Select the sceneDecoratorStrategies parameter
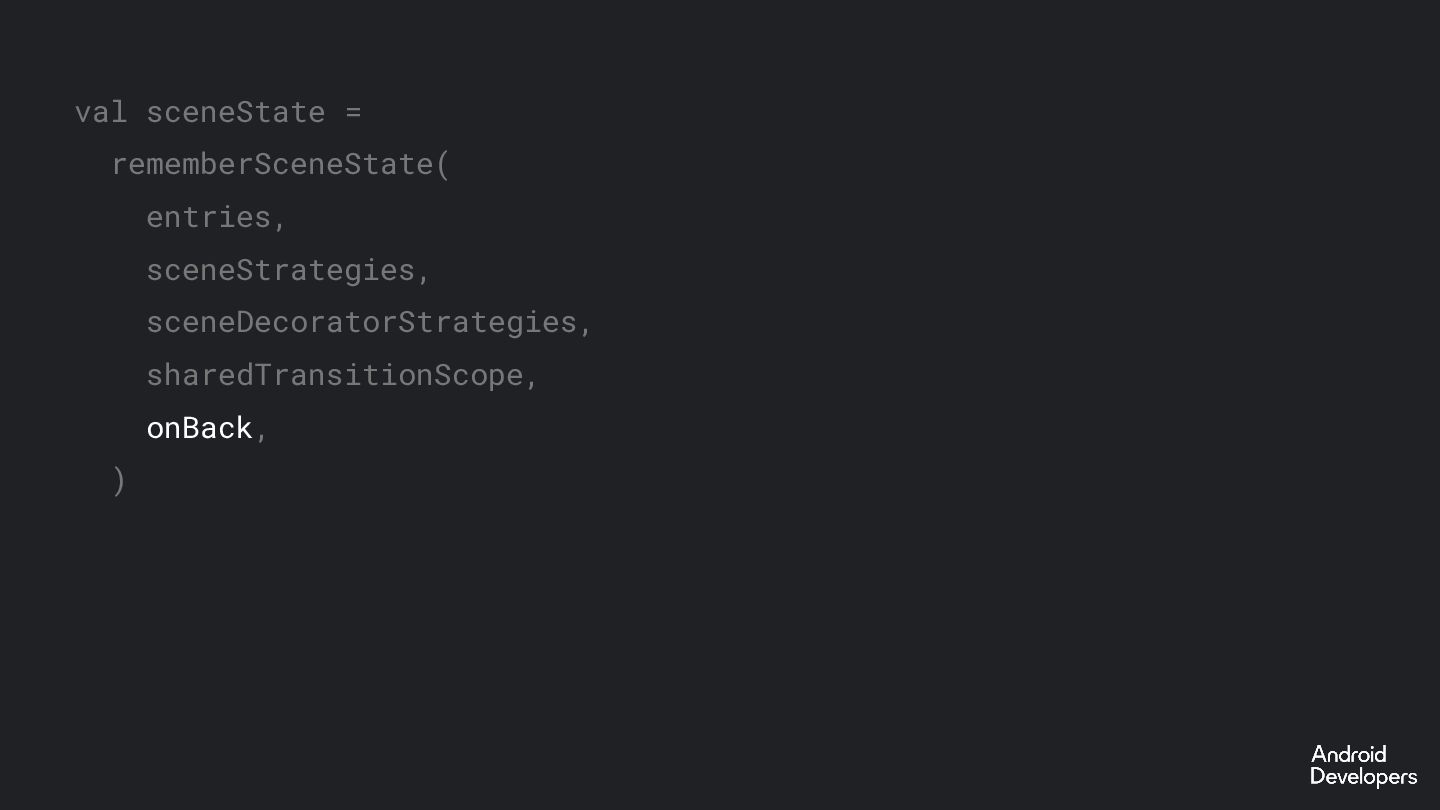Viewport: 1440px width, 810px height. (362, 322)
